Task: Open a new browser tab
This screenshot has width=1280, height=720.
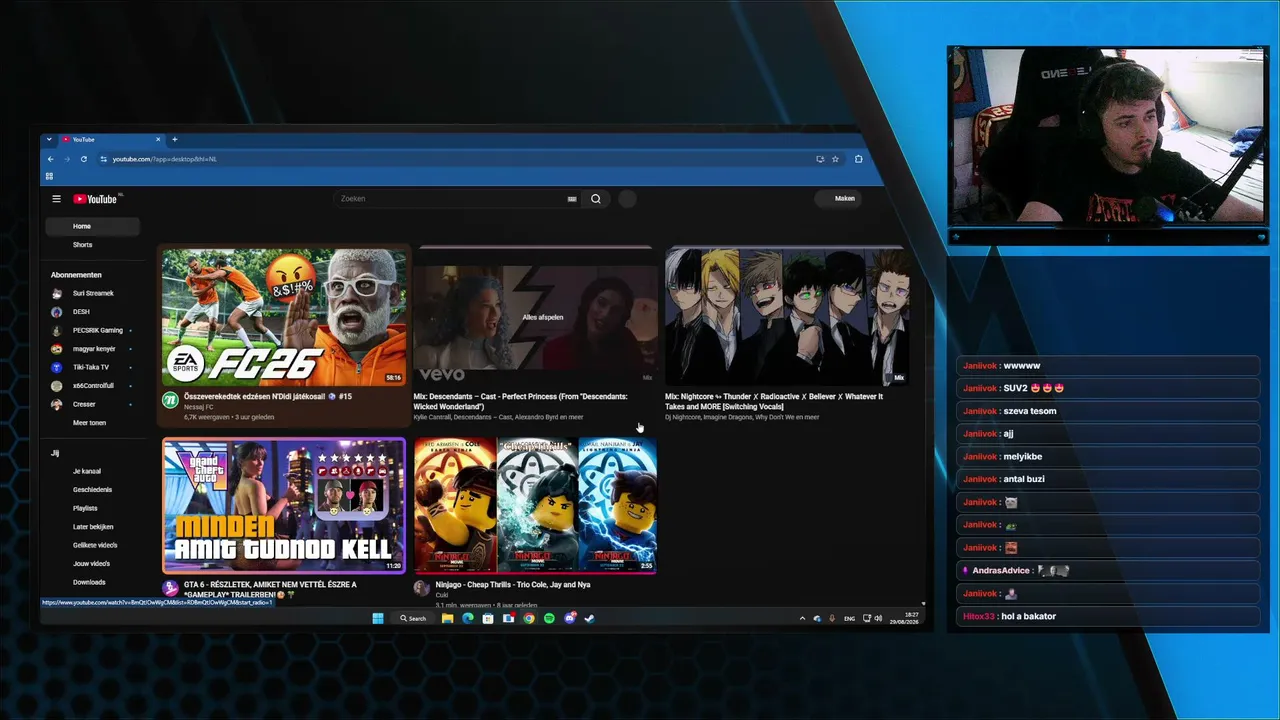Action: 174,139
